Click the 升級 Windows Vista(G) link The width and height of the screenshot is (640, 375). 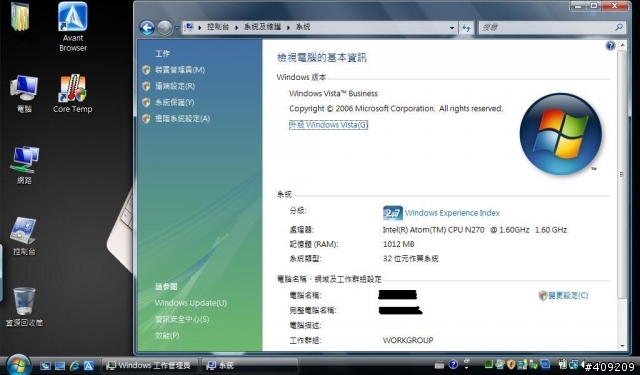point(329,125)
